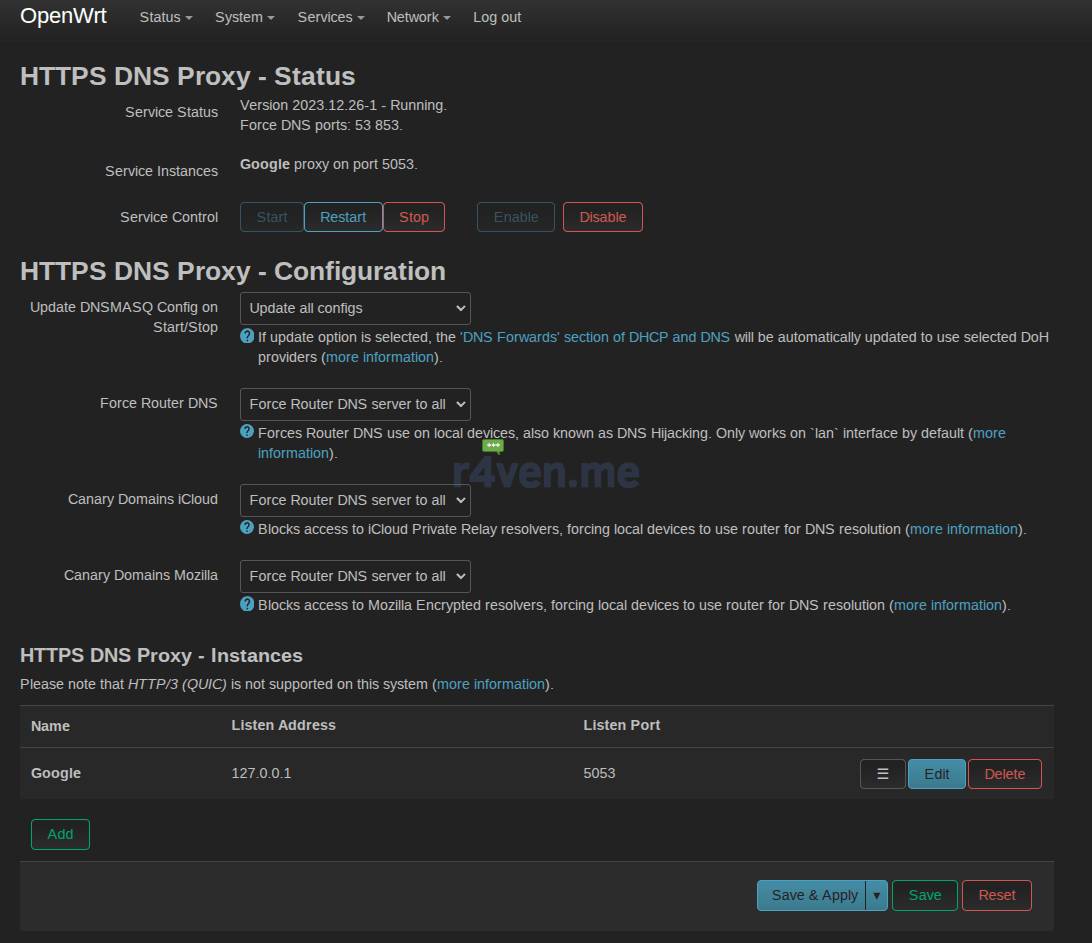
Task: Click help icon under Force Router DNS
Action: (x=247, y=432)
